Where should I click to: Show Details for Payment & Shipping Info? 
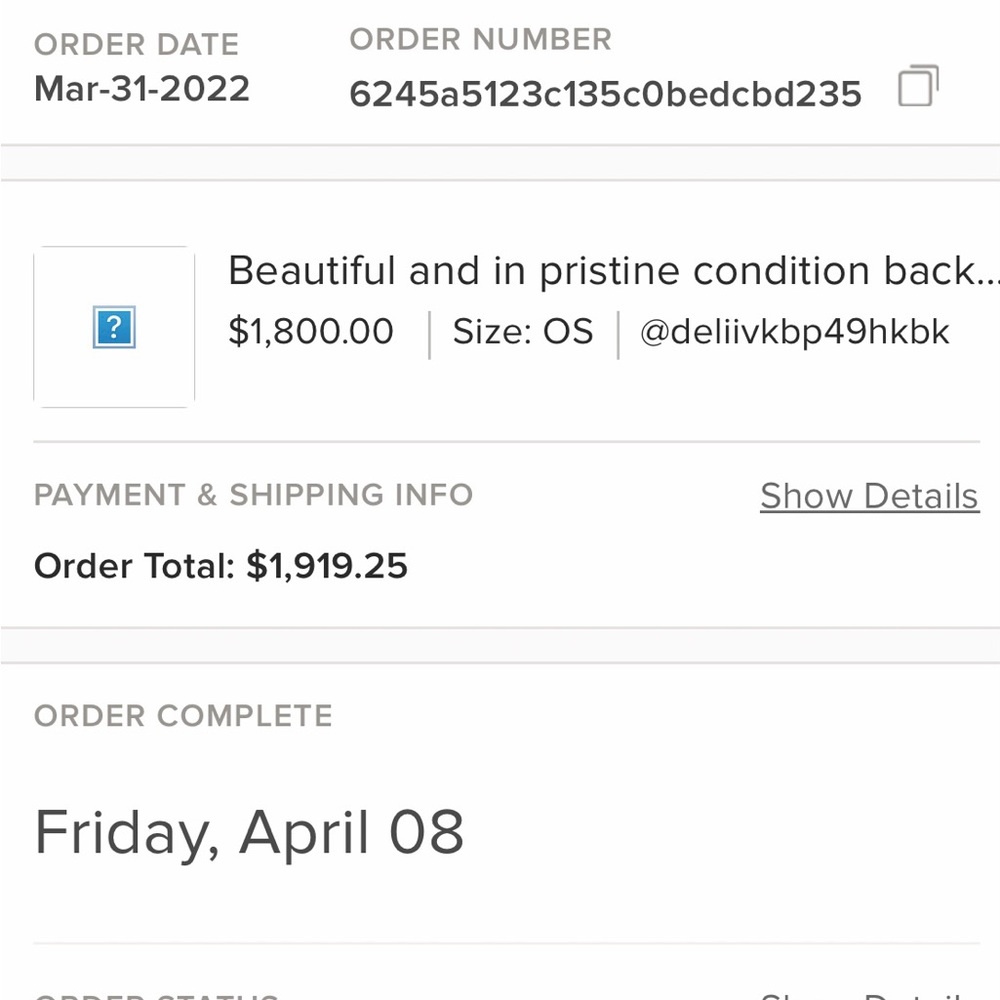tap(868, 496)
